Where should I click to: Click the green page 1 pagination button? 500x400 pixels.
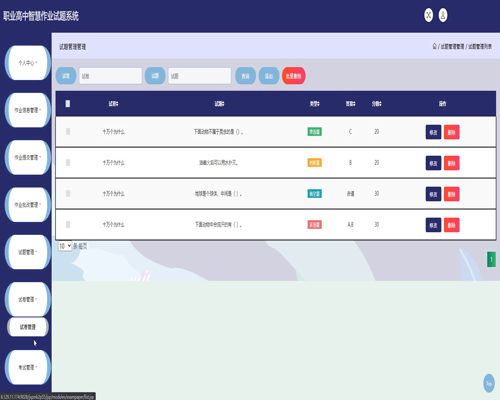click(491, 259)
